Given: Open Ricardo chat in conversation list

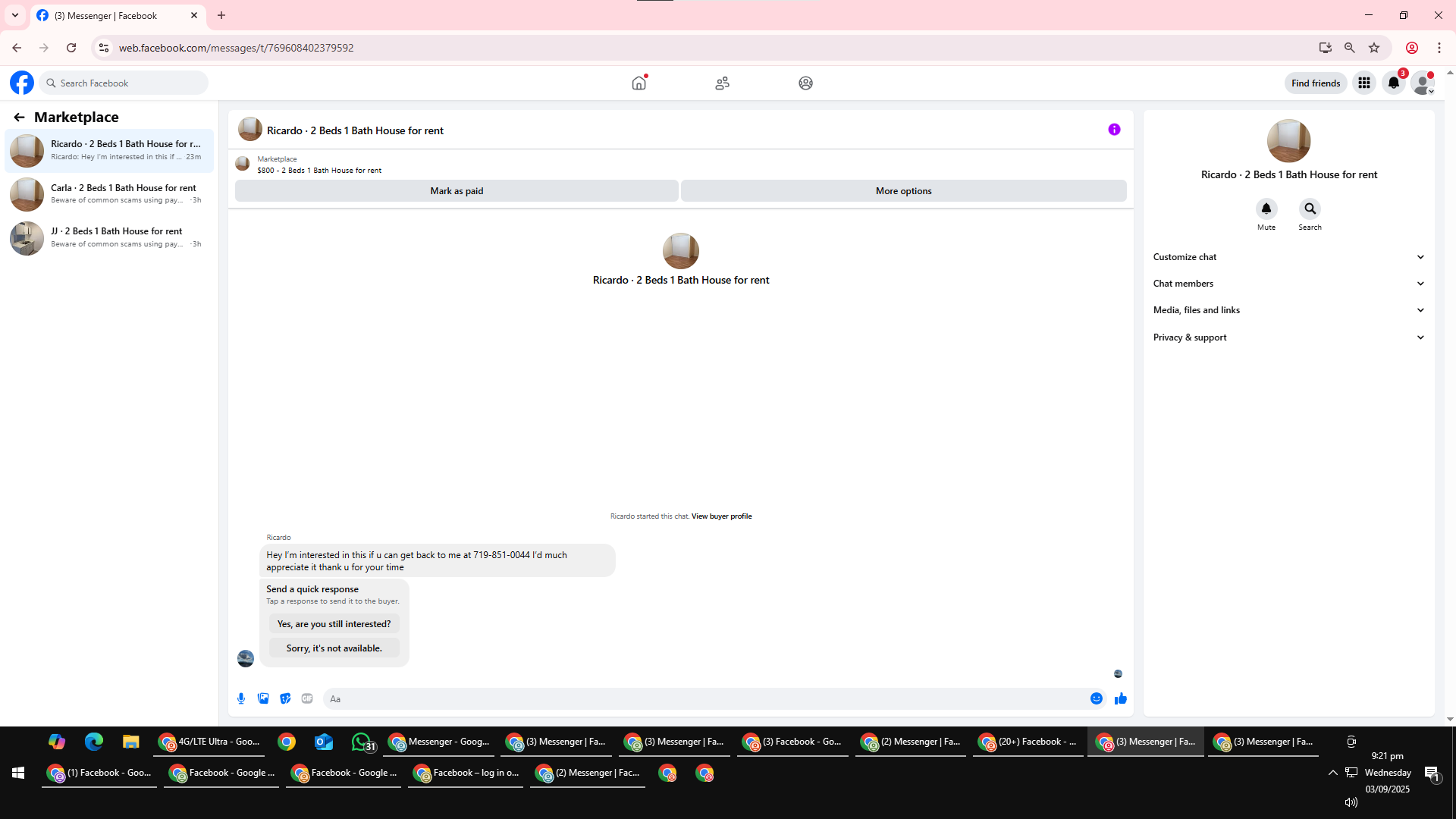Looking at the screenshot, I should click(x=109, y=150).
